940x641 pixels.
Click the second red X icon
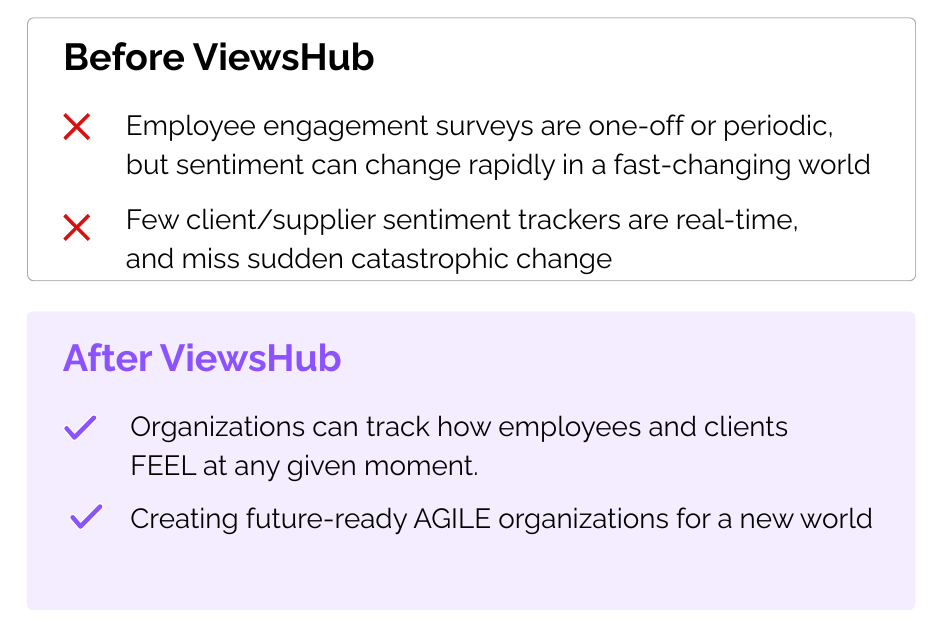click(77, 228)
